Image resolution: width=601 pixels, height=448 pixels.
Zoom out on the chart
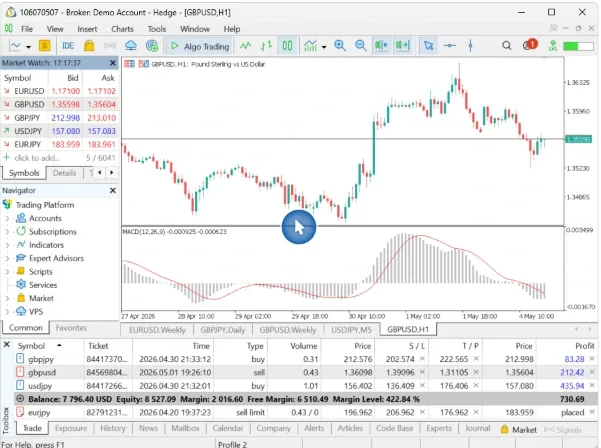pos(360,46)
